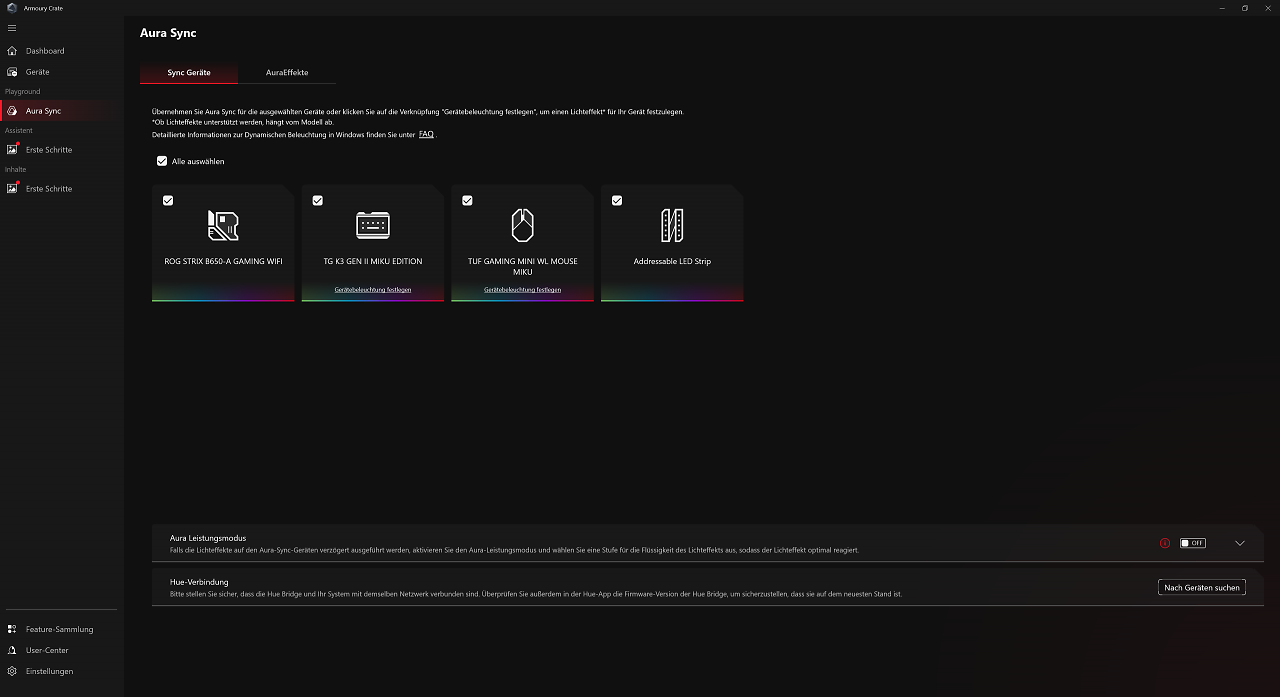Screen dimensions: 1280x697
Task: Expand the Aura Leistungsmodus section chevron
Action: point(1240,543)
